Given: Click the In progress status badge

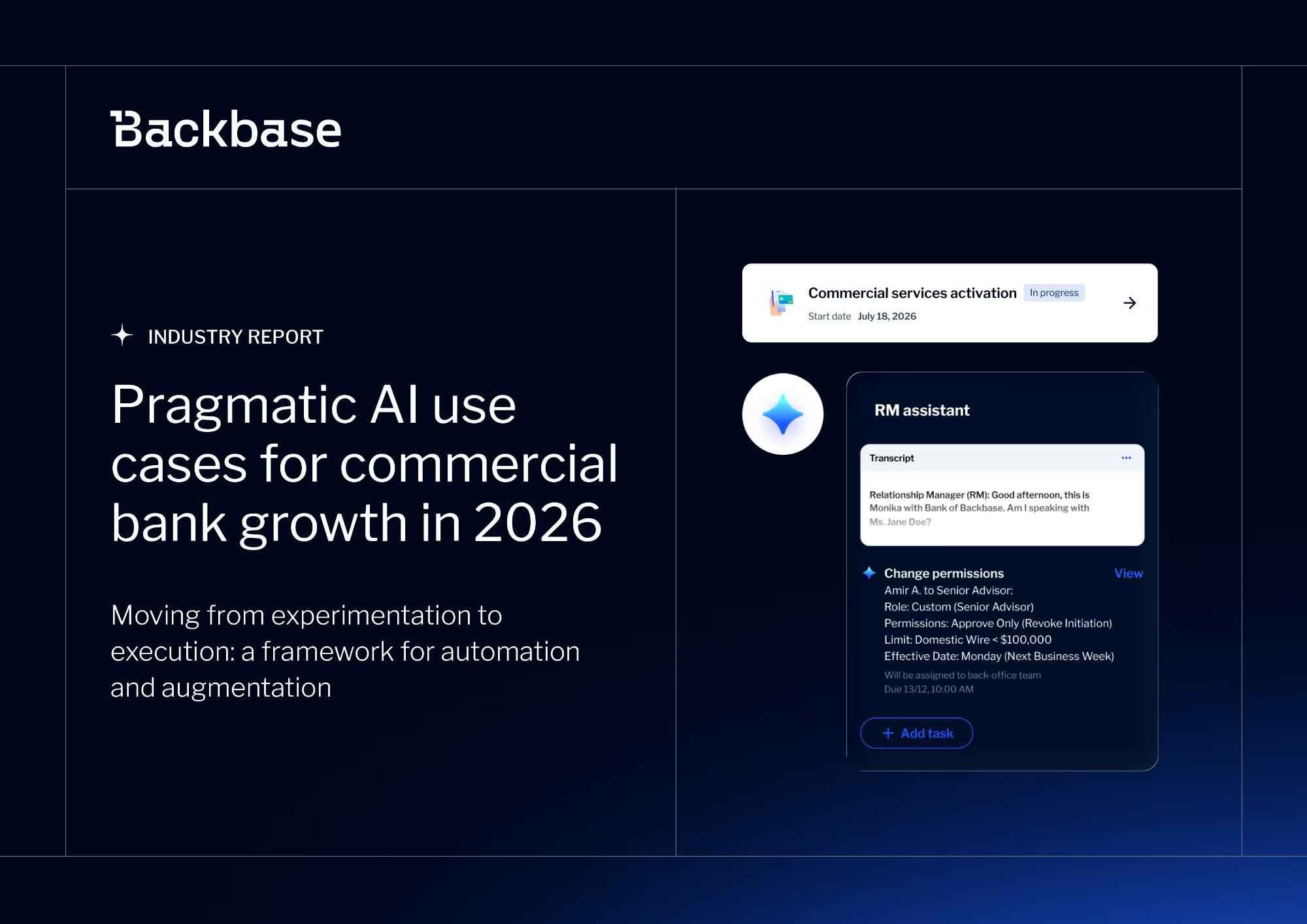Looking at the screenshot, I should [x=1053, y=293].
